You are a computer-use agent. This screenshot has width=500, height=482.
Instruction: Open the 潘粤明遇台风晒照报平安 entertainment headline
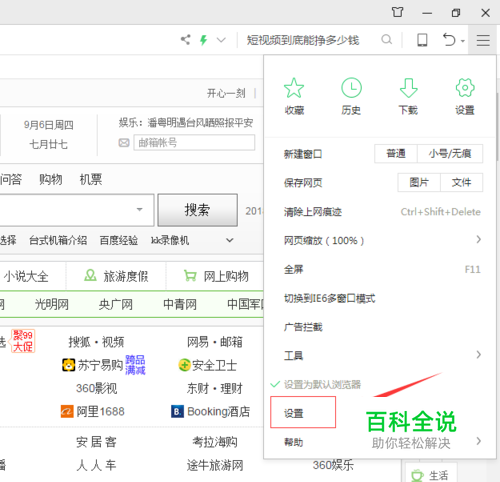coord(200,123)
